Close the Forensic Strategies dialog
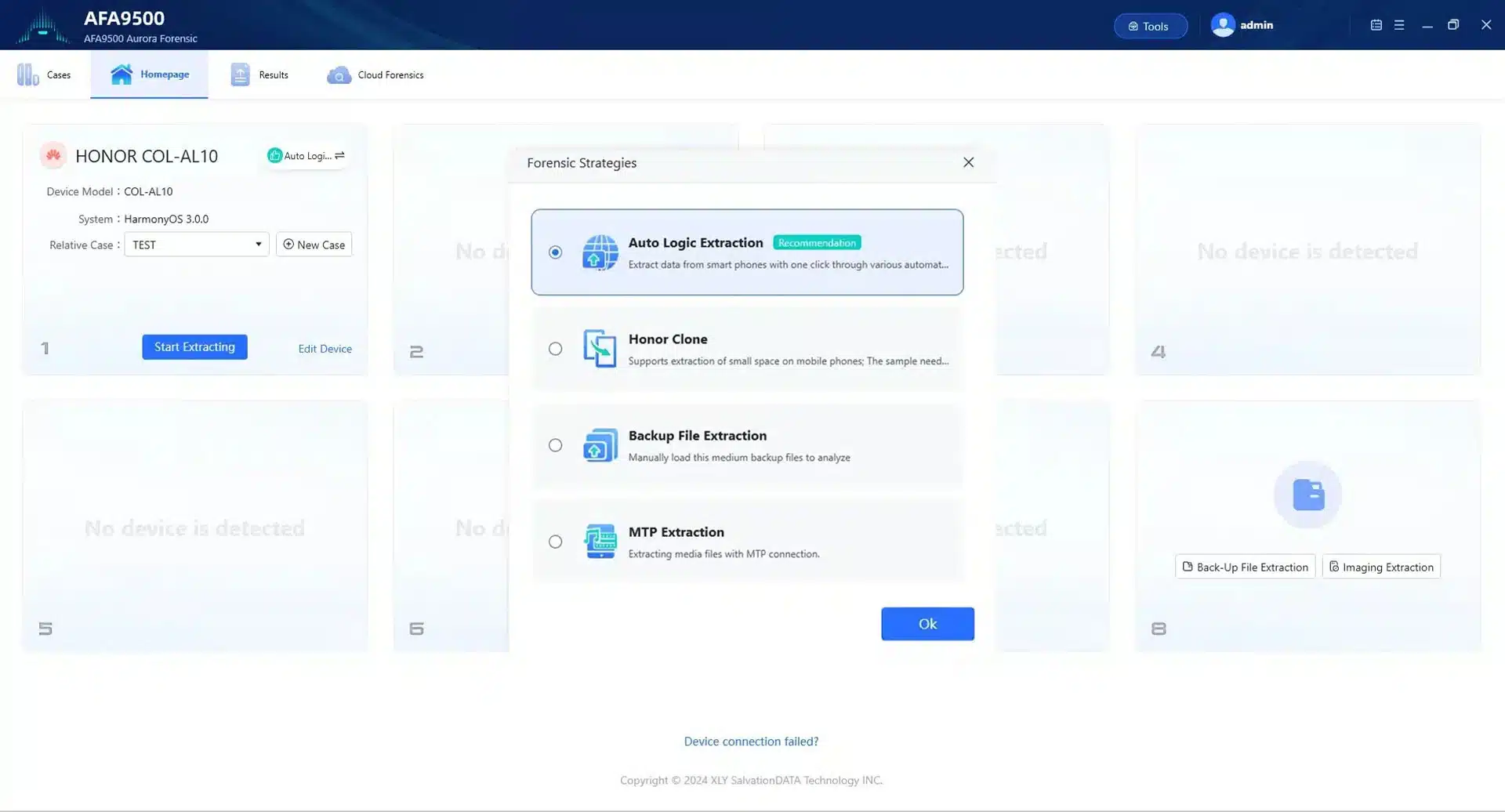Viewport: 1505px width, 812px height. [x=968, y=162]
